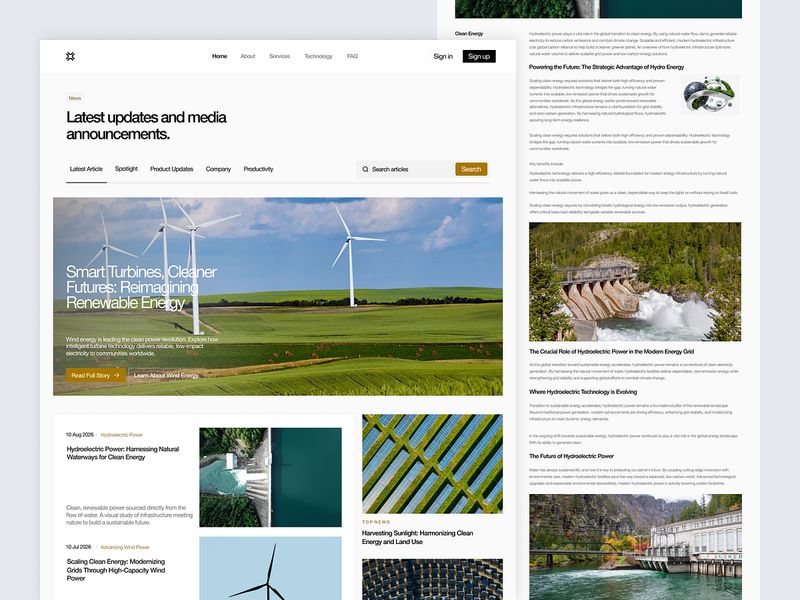The width and height of the screenshot is (800, 600).
Task: Open the Productivity tab
Action: (x=258, y=169)
